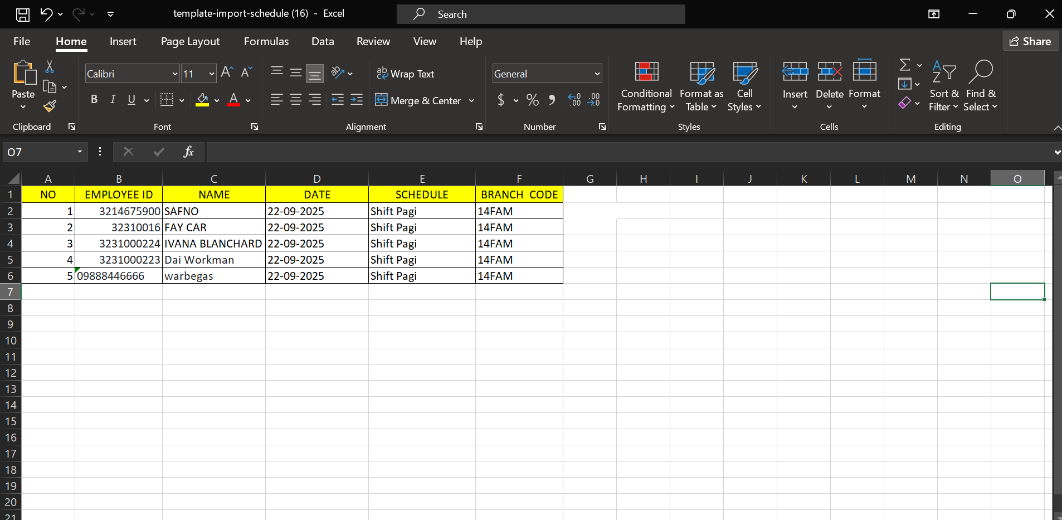Select column D header
Viewport: 1062px width, 520px height.
point(317,179)
